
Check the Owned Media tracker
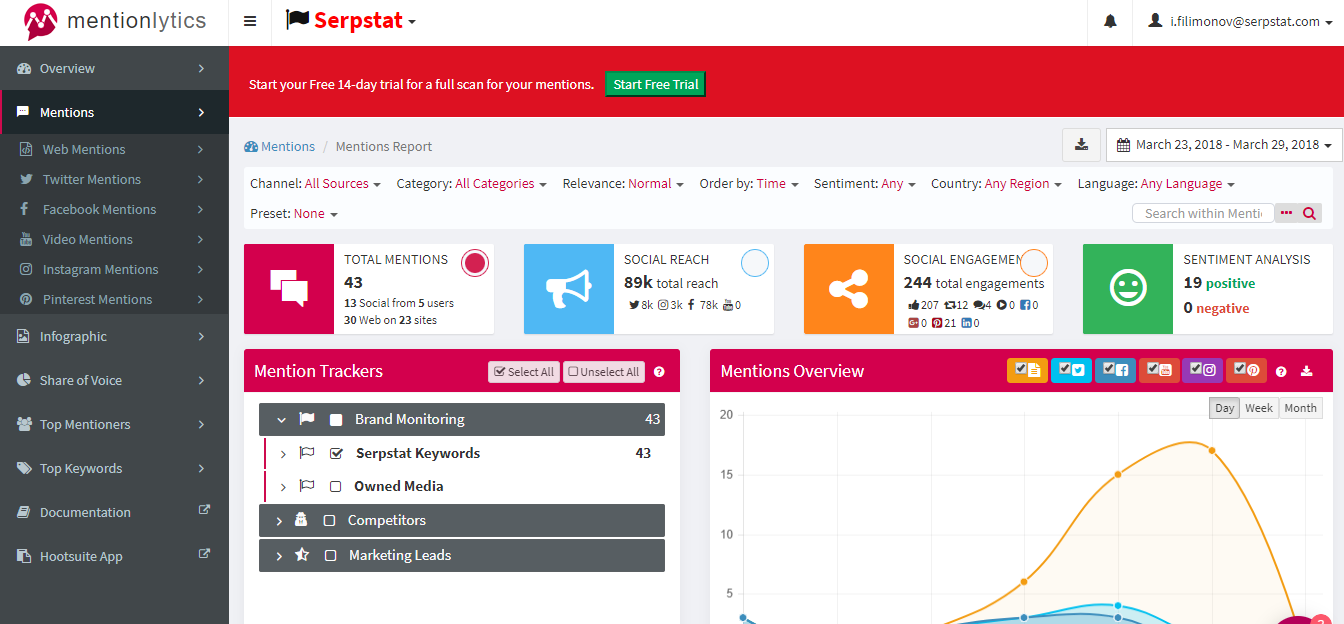coord(335,487)
